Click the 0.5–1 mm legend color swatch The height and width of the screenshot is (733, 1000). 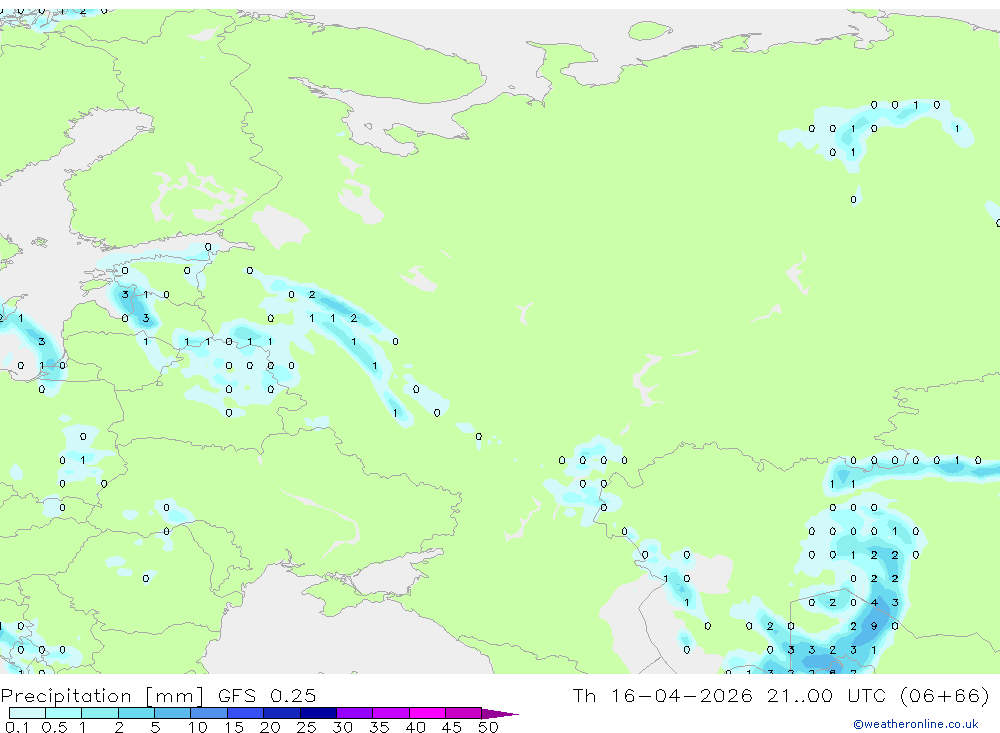(x=64, y=713)
